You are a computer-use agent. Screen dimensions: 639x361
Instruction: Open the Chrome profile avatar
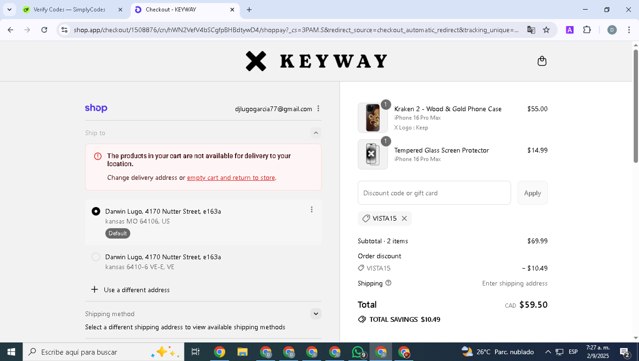pos(612,30)
